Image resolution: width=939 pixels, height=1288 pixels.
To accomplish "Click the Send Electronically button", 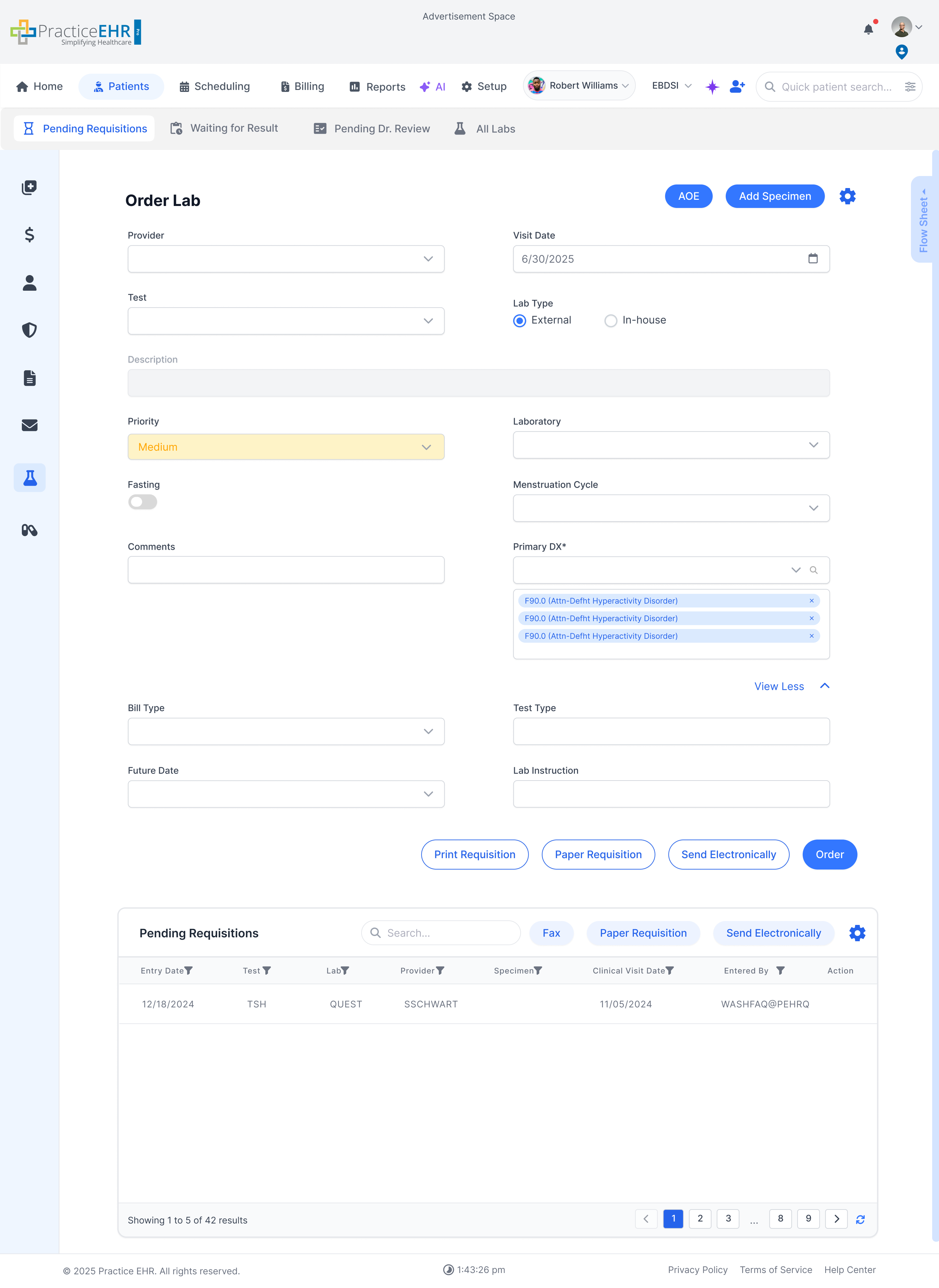I will 728,854.
